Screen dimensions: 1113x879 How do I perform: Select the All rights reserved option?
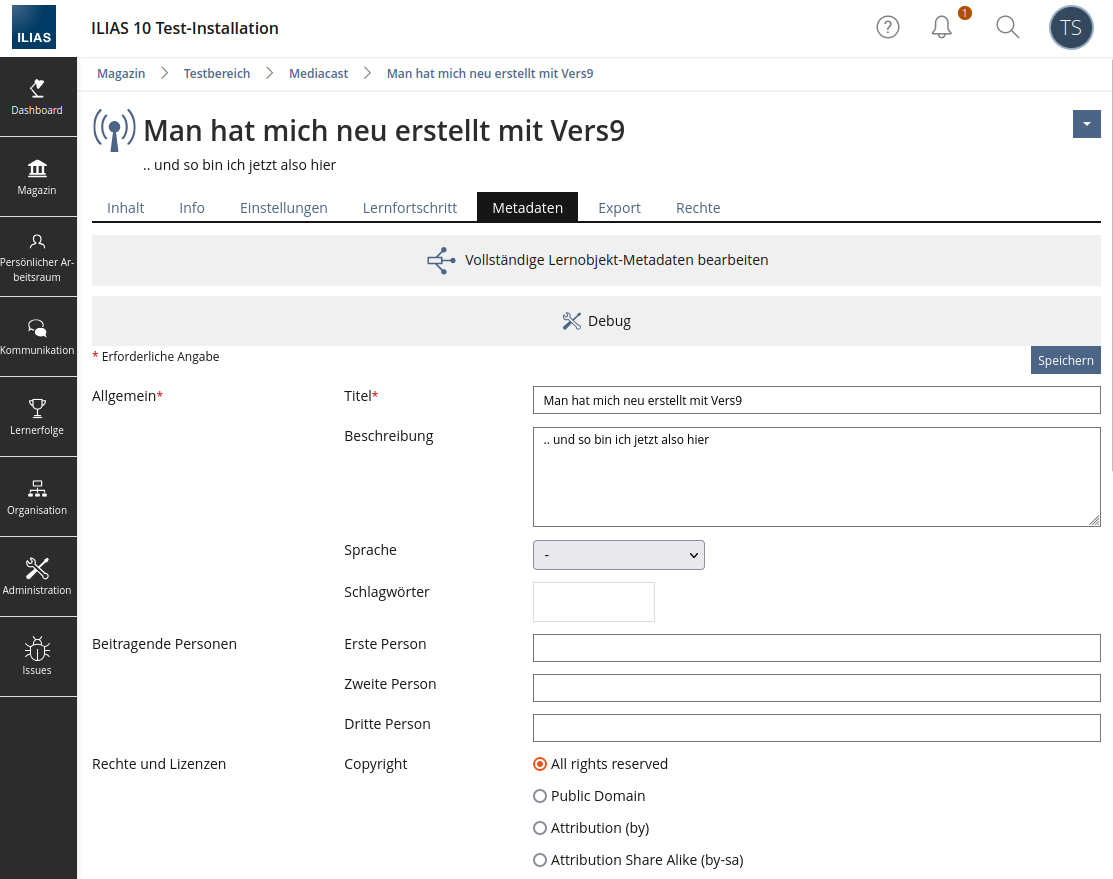pyautogui.click(x=540, y=764)
